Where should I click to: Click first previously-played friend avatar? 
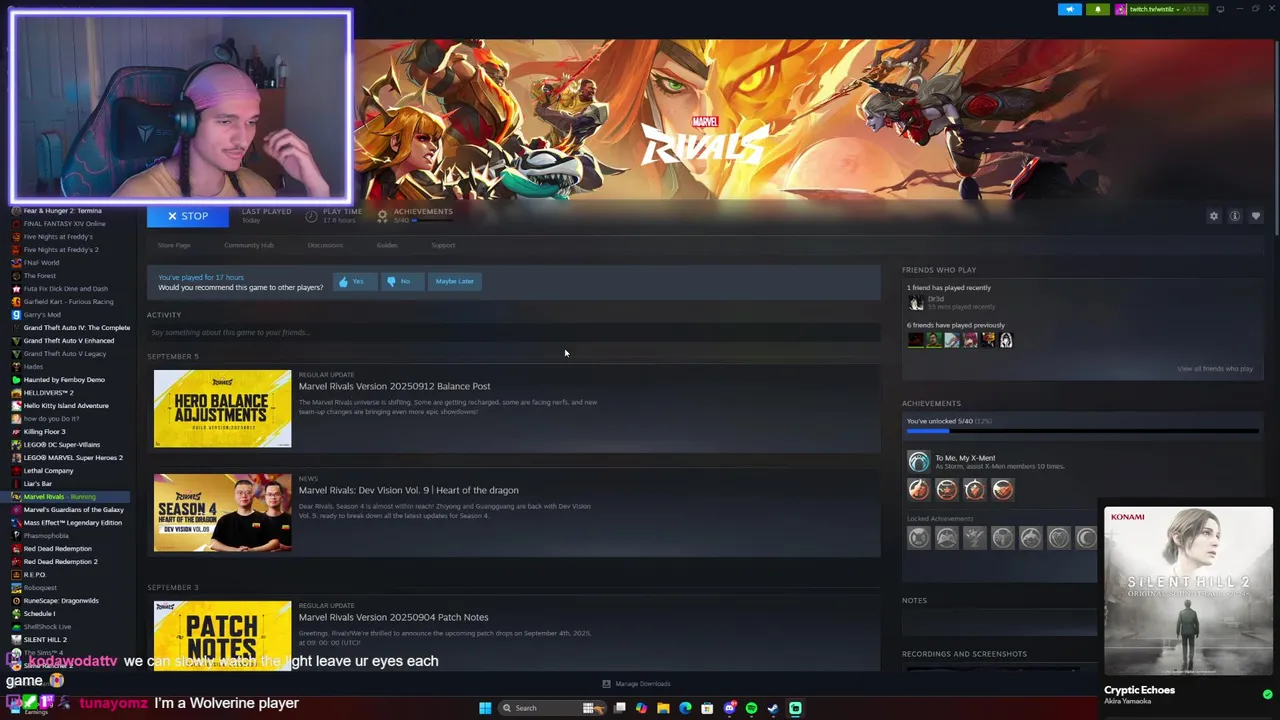tap(915, 340)
